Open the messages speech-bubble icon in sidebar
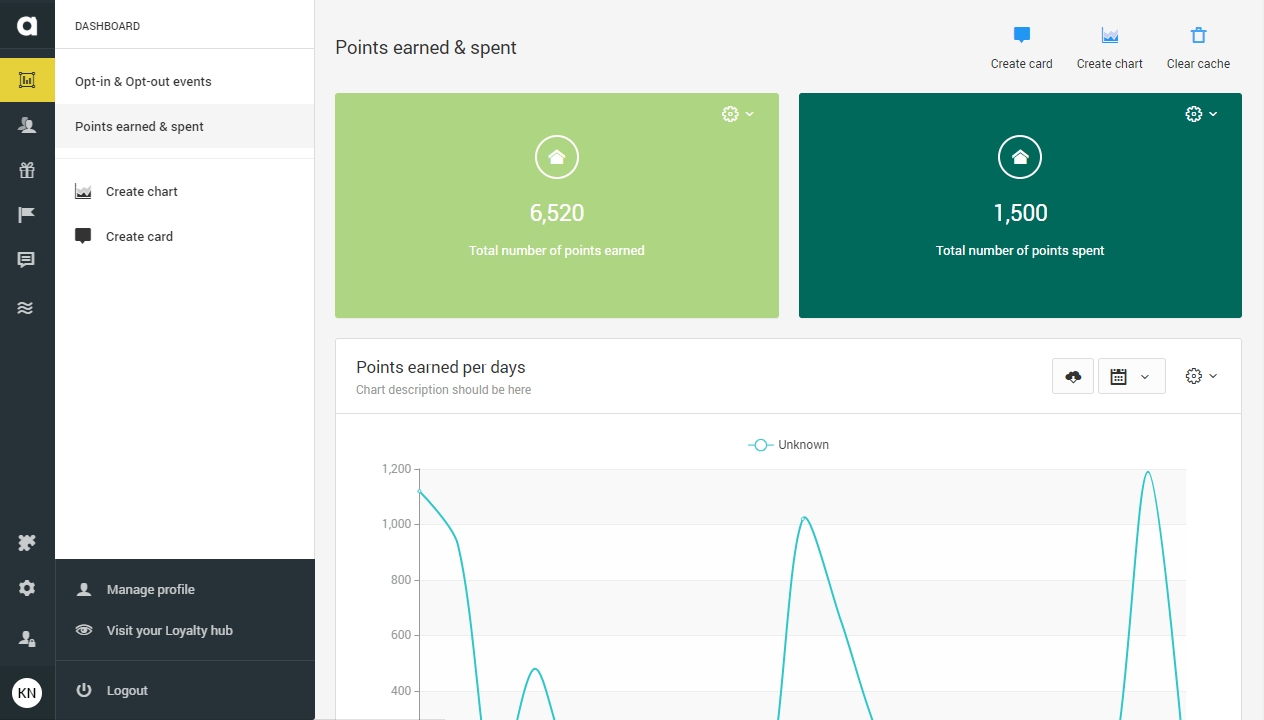1264x720 pixels. pos(27,260)
